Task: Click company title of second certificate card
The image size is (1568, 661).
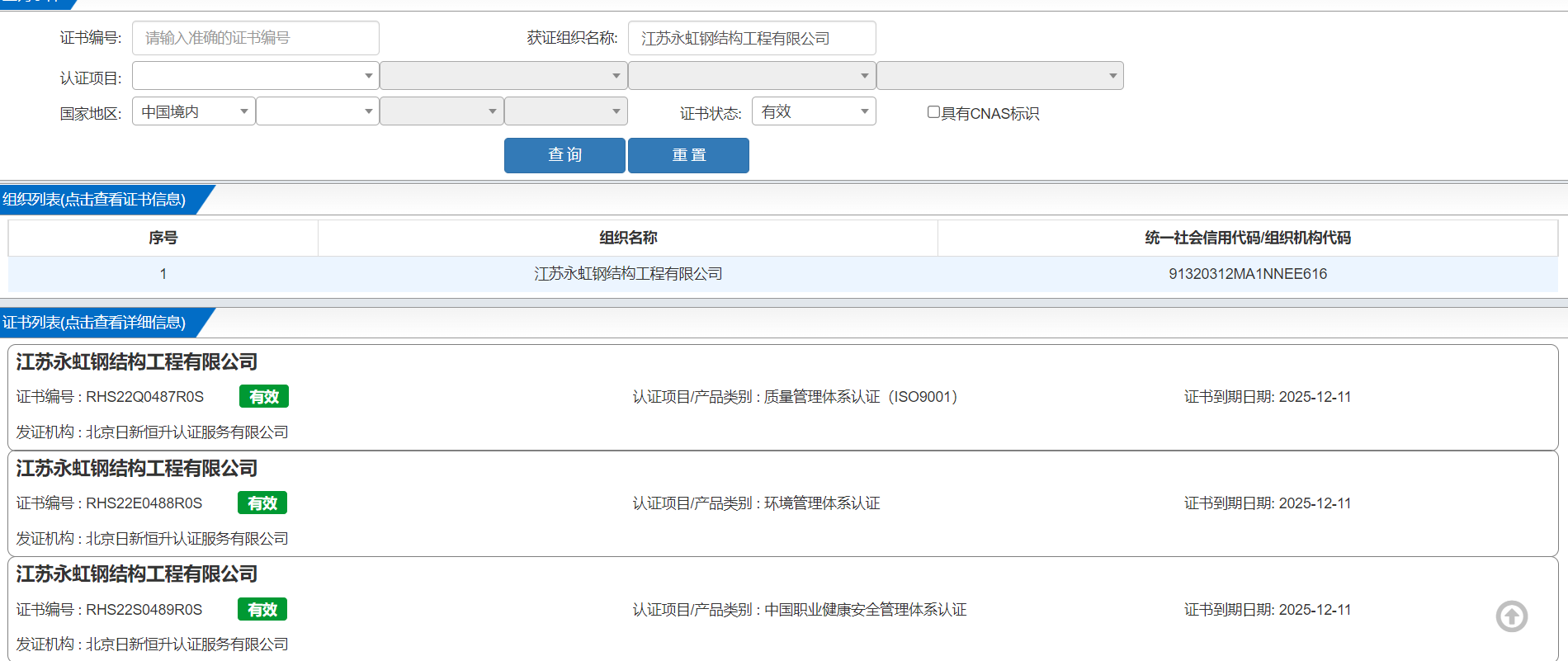Action: click(137, 469)
